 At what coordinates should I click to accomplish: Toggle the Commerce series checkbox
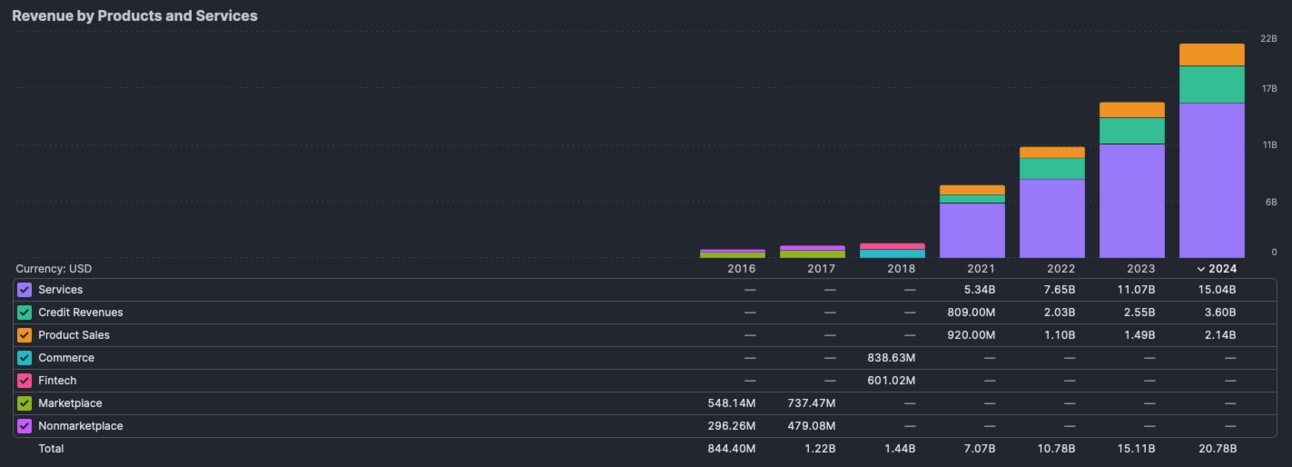[x=25, y=358]
